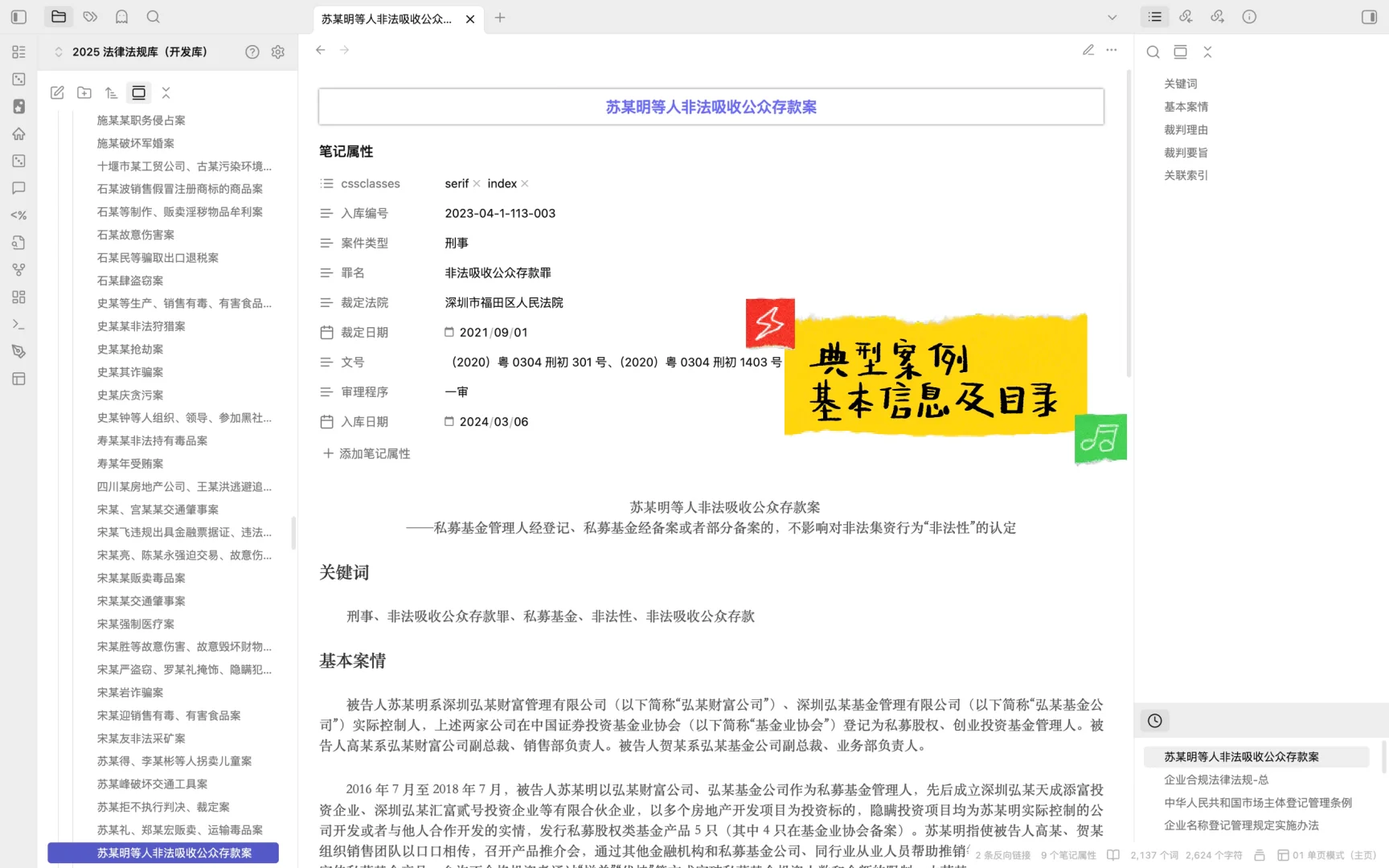Click the document info (i) icon
Image resolution: width=1389 pixels, height=868 pixels.
pyautogui.click(x=1249, y=16)
